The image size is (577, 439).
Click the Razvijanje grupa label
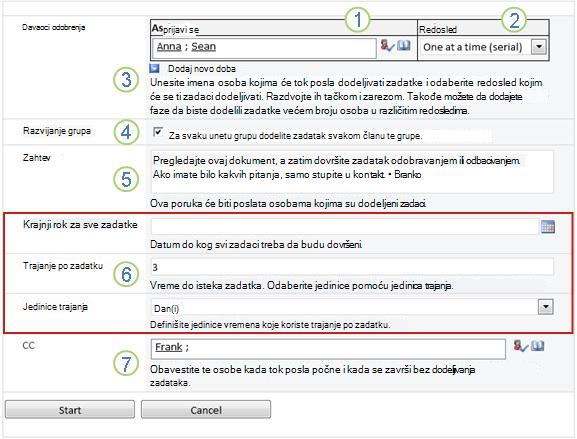57,131
